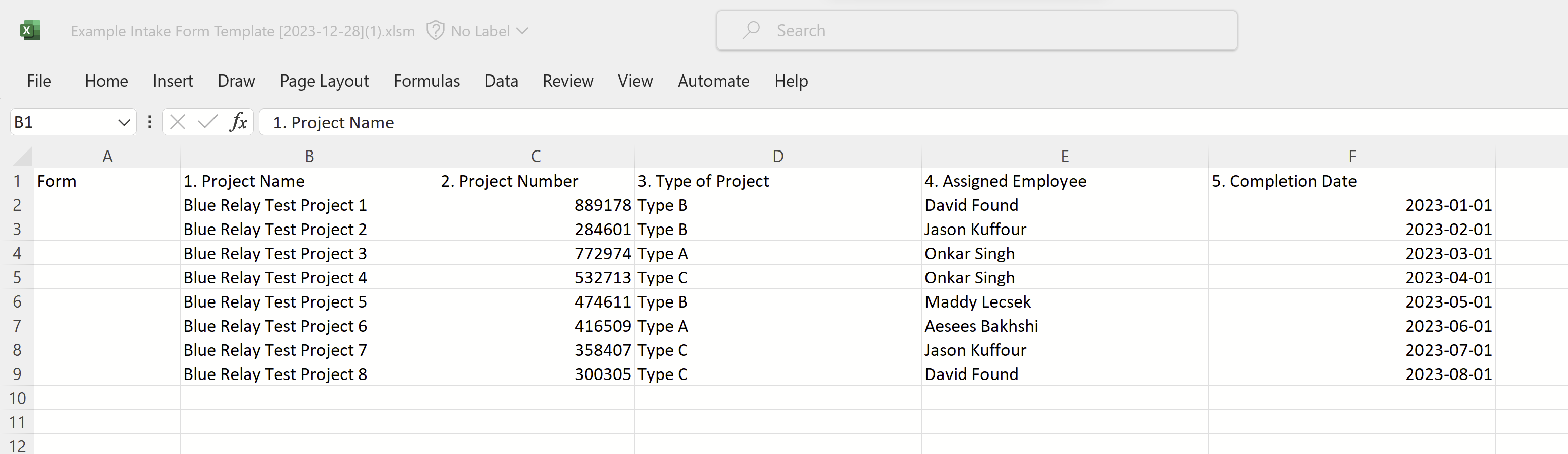This screenshot has width=1568, height=454.
Task: Click the Excel app icon
Action: (30, 30)
